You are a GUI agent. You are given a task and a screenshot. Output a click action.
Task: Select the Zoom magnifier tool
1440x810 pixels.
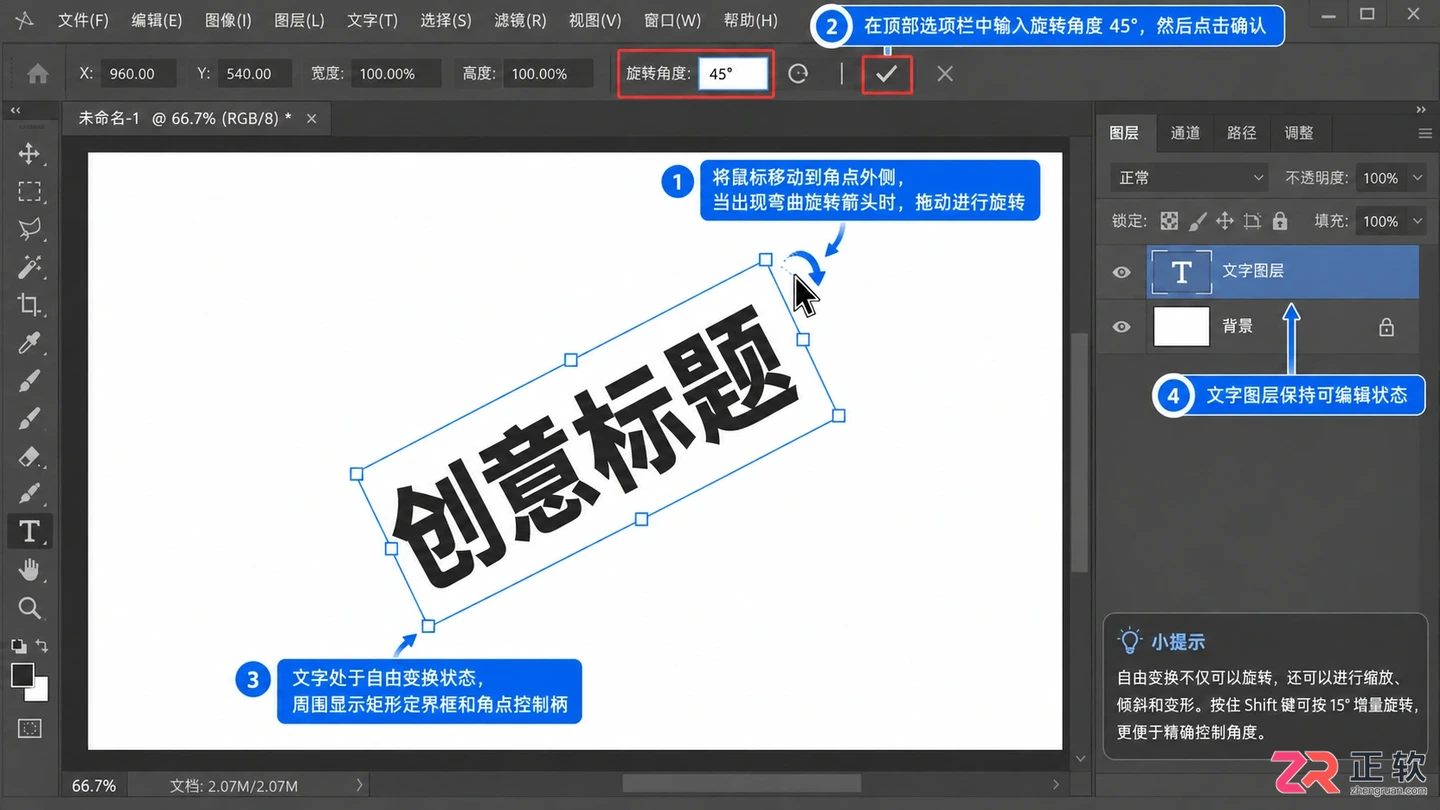(29, 608)
